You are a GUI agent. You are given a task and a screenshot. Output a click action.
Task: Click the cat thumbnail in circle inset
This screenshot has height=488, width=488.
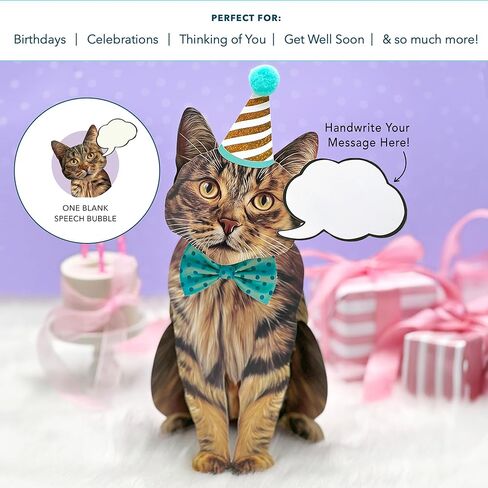(81, 162)
